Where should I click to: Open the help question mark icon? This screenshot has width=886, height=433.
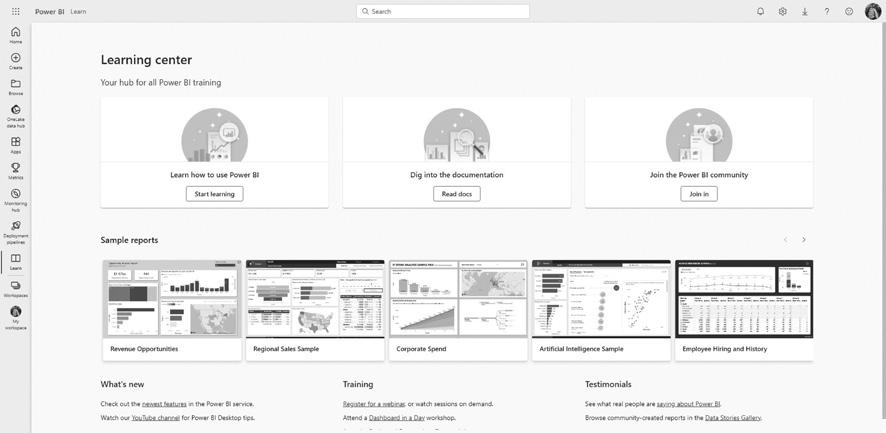click(827, 11)
